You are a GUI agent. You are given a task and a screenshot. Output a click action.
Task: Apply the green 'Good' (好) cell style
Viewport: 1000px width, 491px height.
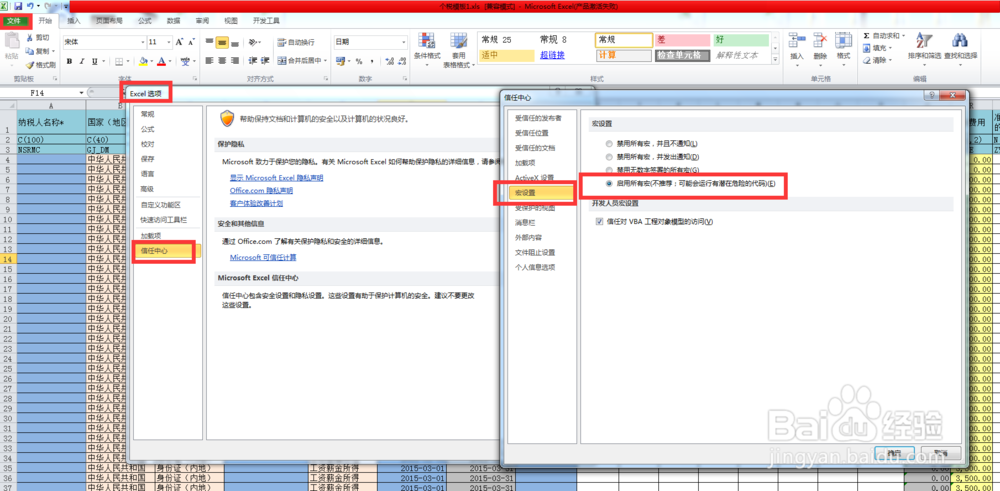pyautogui.click(x=742, y=40)
